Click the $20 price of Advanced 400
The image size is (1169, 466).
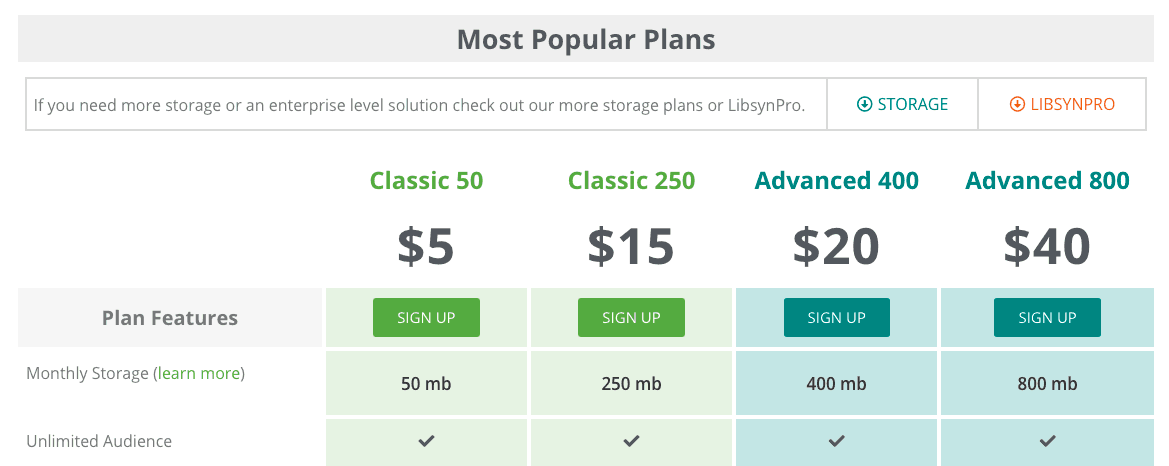(x=836, y=246)
